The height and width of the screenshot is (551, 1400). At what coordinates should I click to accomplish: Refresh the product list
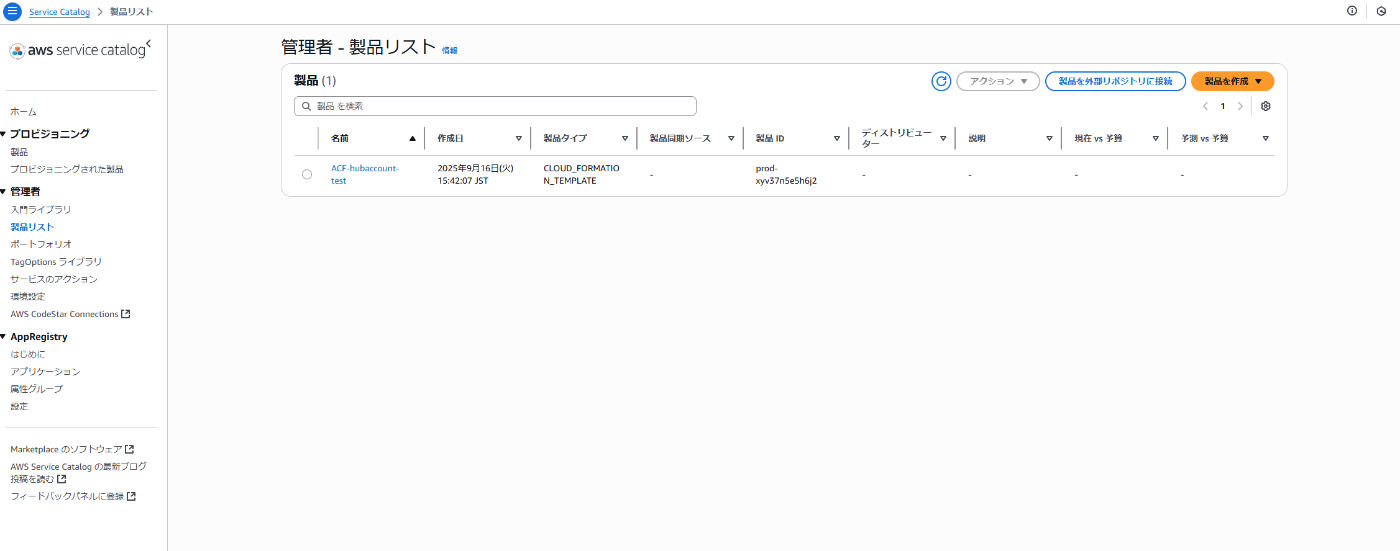coord(941,81)
